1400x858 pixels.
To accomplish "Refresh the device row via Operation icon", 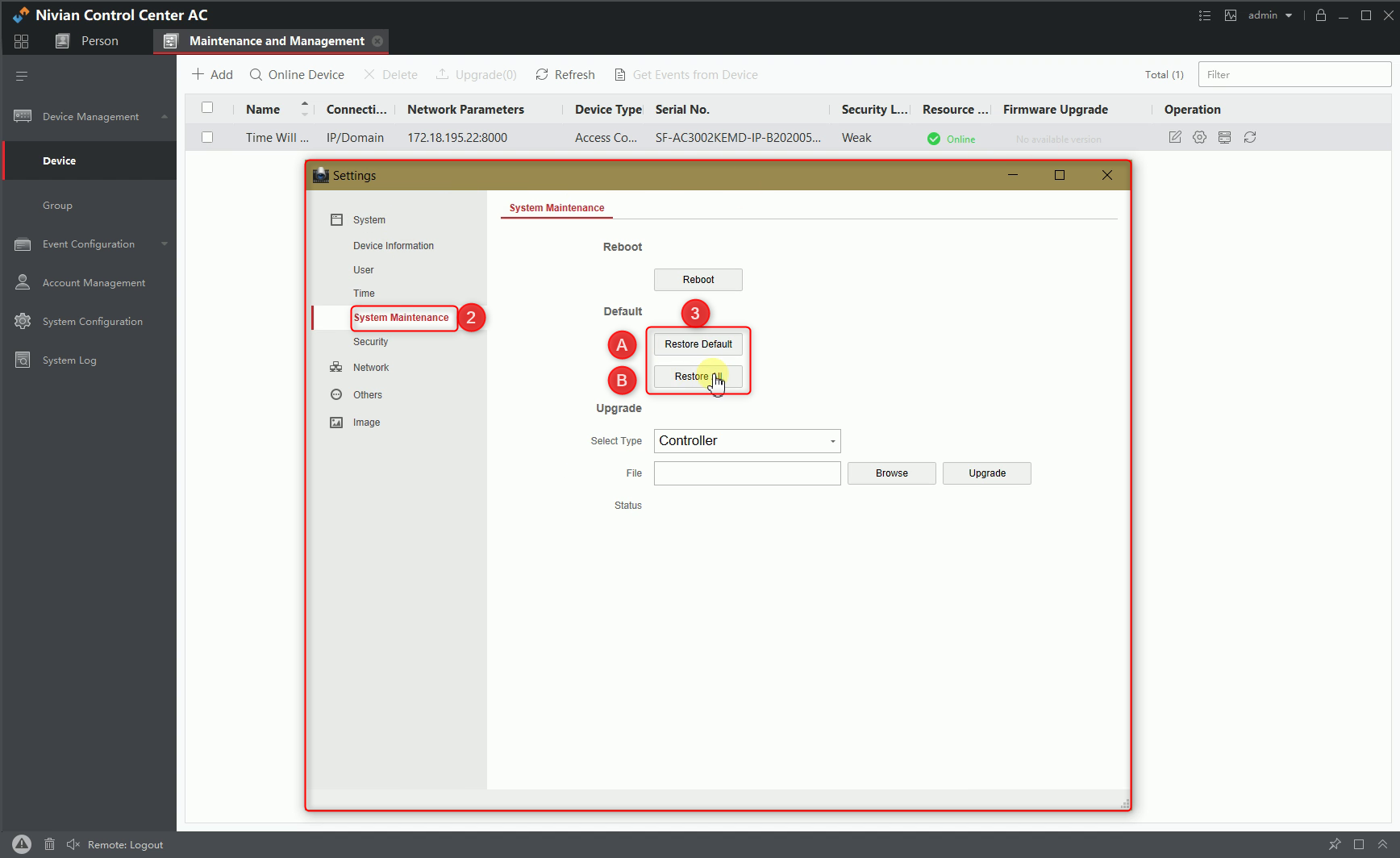I will click(1250, 137).
